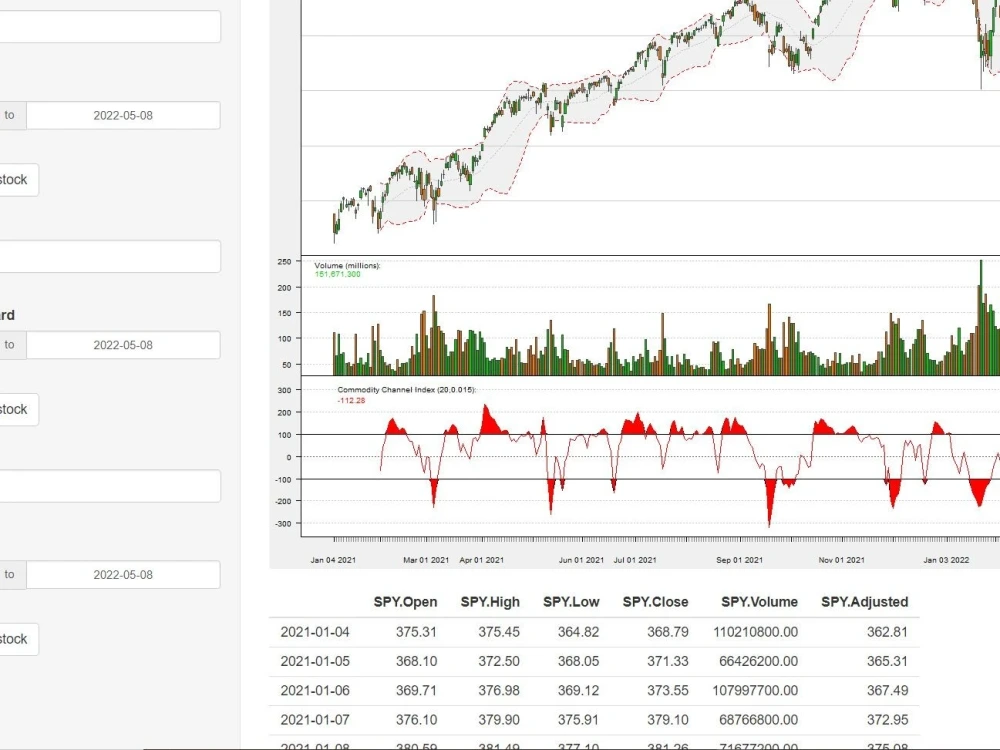Click the SPY.Adjusted column header
Viewport: 1000px width, 750px height.
coord(864,602)
